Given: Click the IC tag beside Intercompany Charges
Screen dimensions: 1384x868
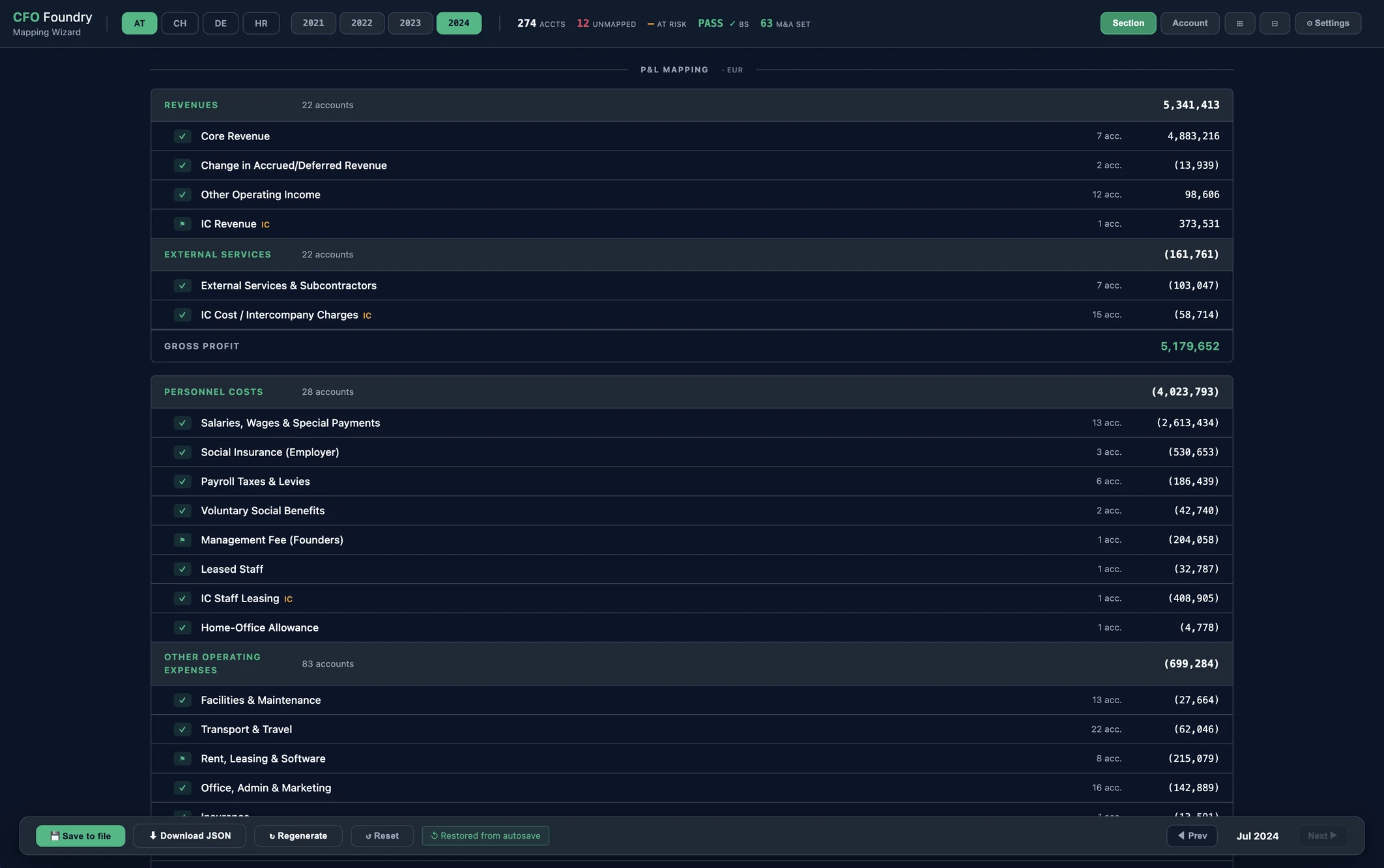Looking at the screenshot, I should point(367,315).
